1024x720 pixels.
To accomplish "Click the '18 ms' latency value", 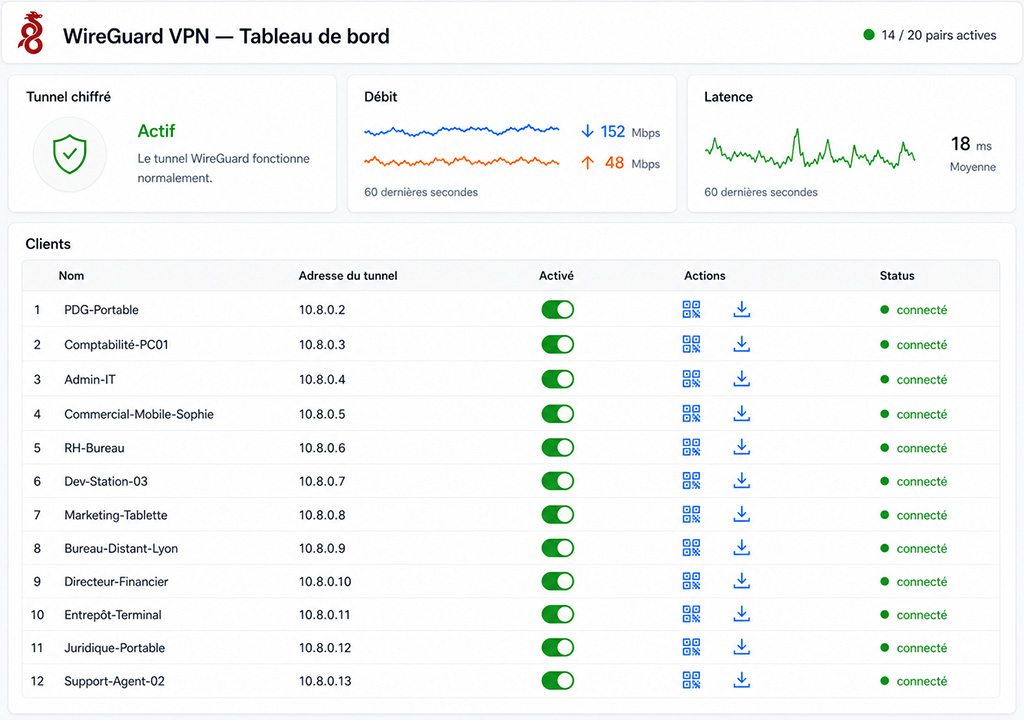I will (x=971, y=144).
